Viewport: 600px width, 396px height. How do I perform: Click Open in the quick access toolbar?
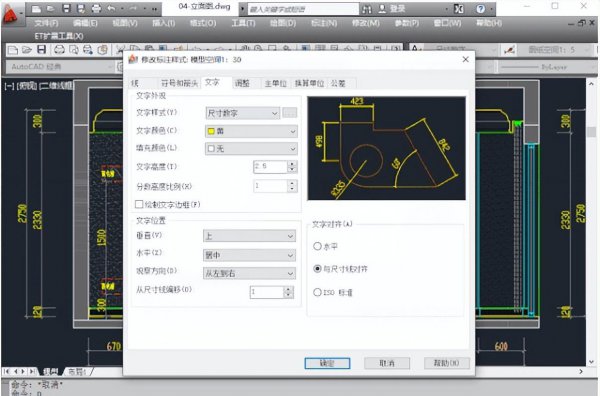click(x=51, y=8)
